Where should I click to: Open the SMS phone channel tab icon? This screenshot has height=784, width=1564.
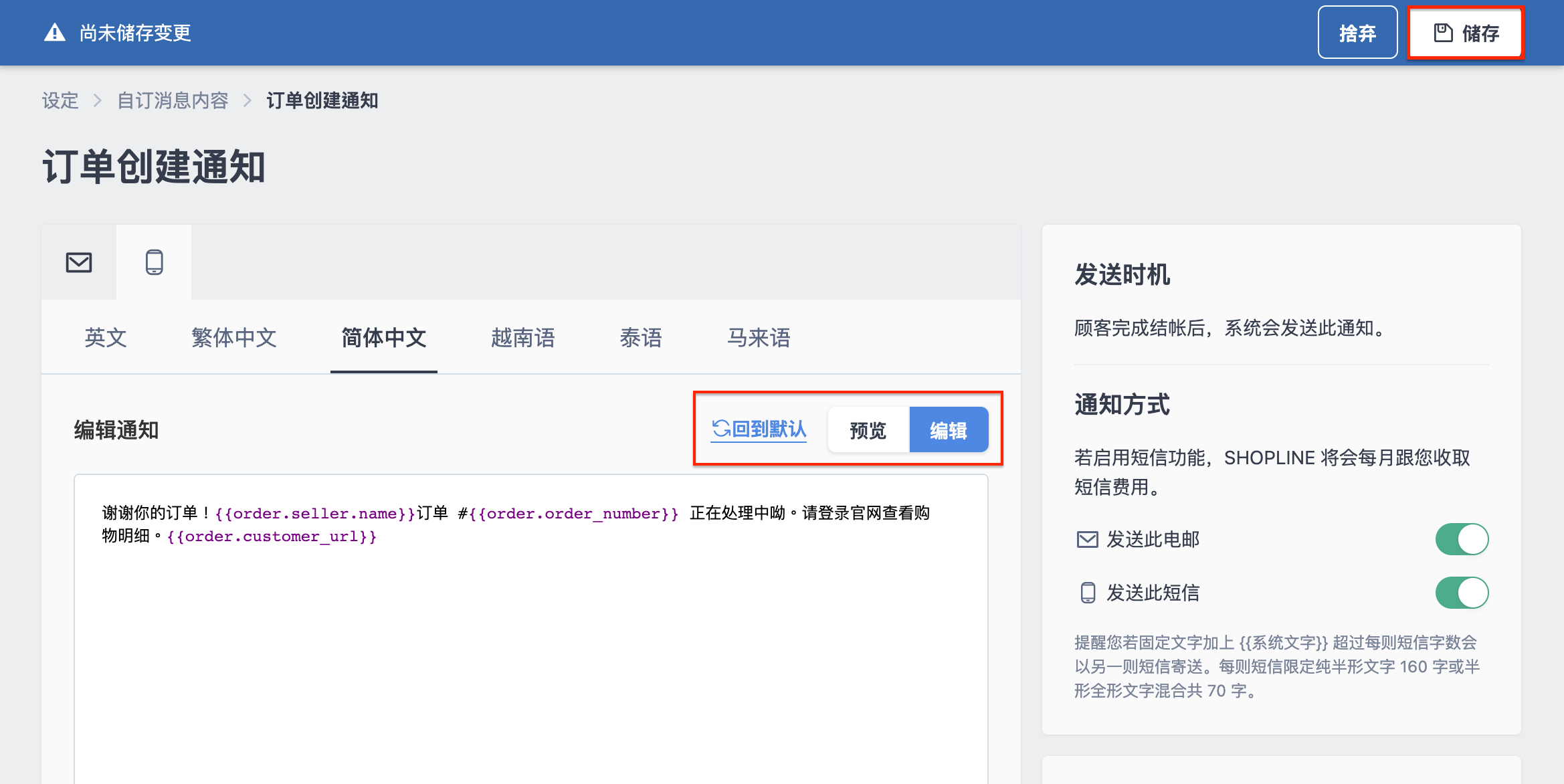tap(155, 262)
